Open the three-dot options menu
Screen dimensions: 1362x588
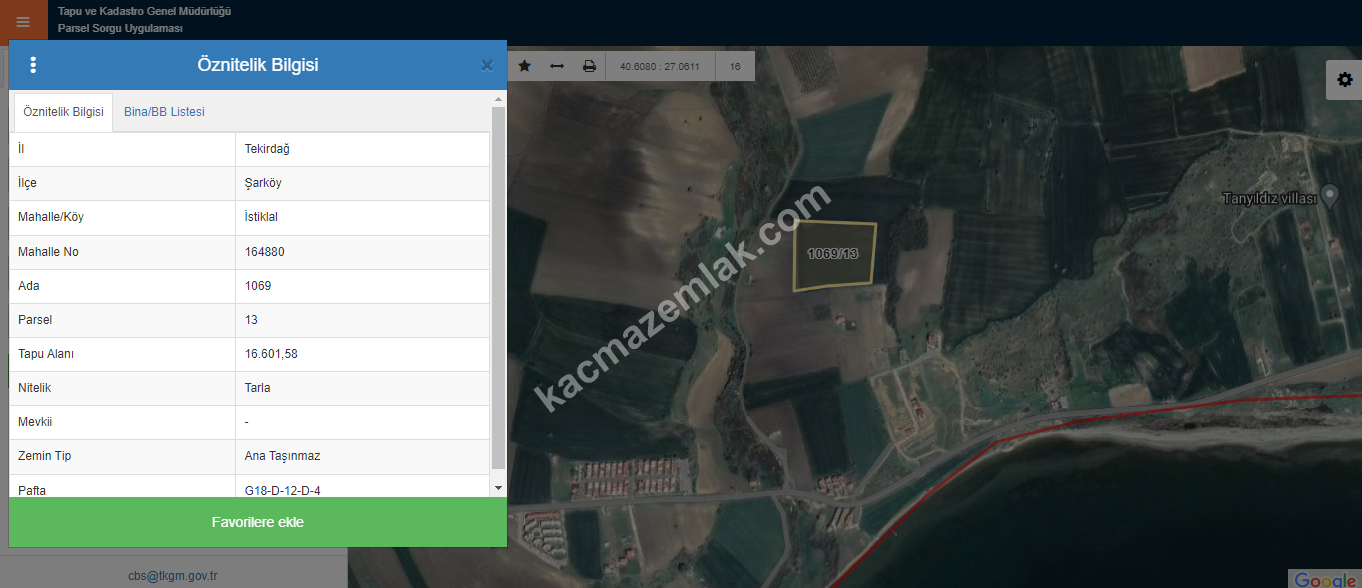(33, 65)
